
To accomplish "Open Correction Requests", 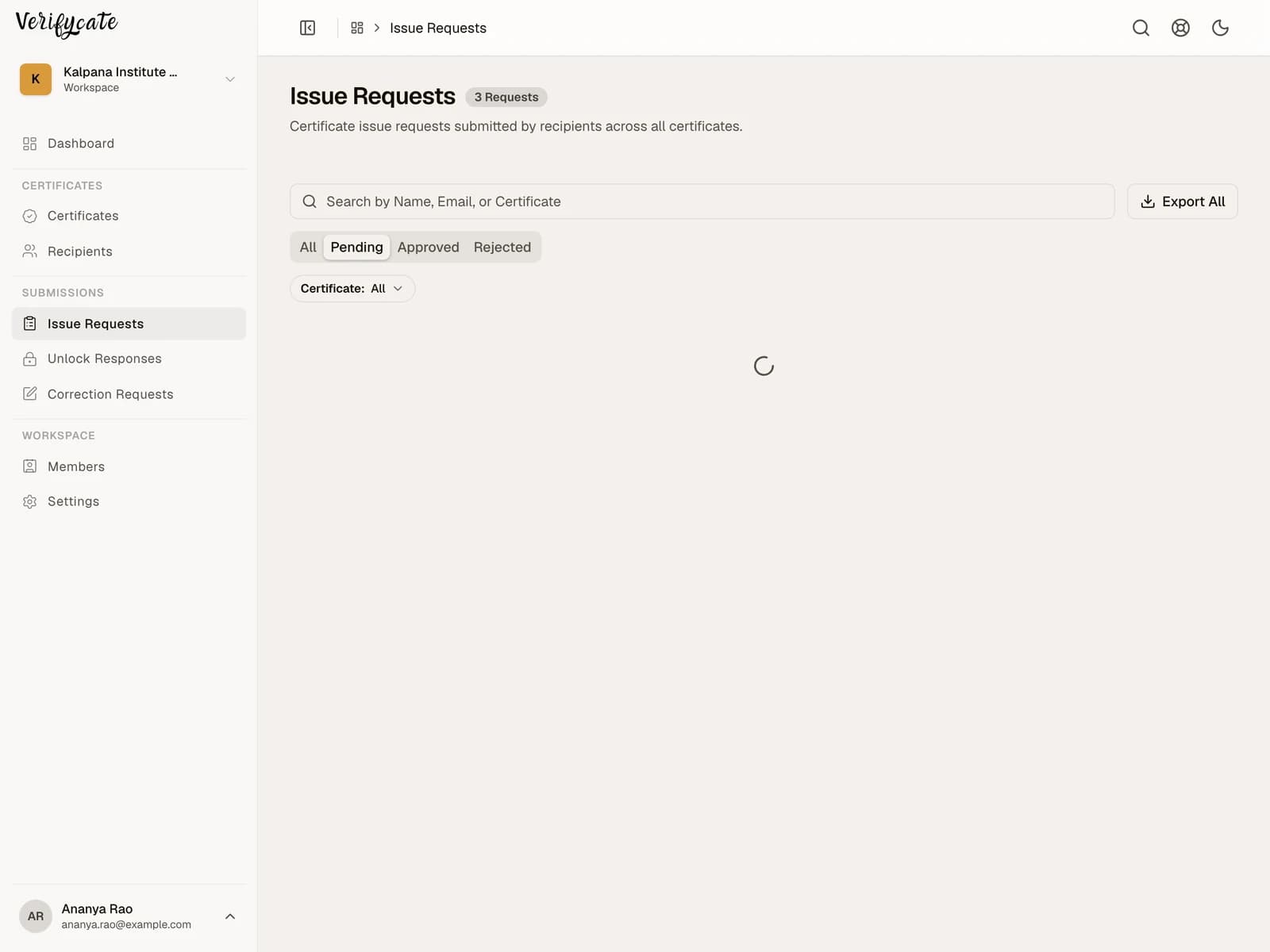I will pyautogui.click(x=129, y=394).
